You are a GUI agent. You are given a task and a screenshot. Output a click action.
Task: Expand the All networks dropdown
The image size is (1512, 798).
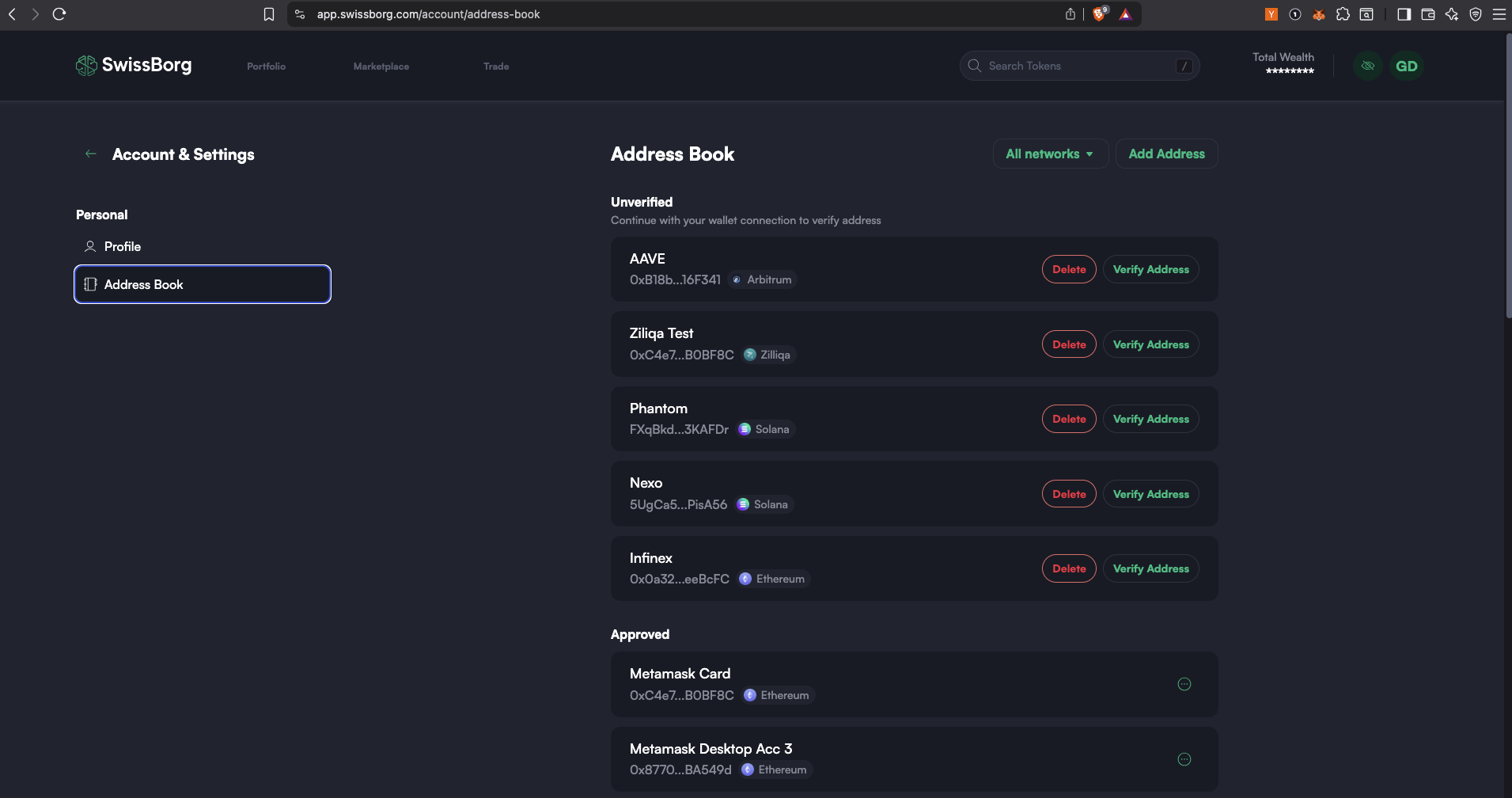(1050, 154)
